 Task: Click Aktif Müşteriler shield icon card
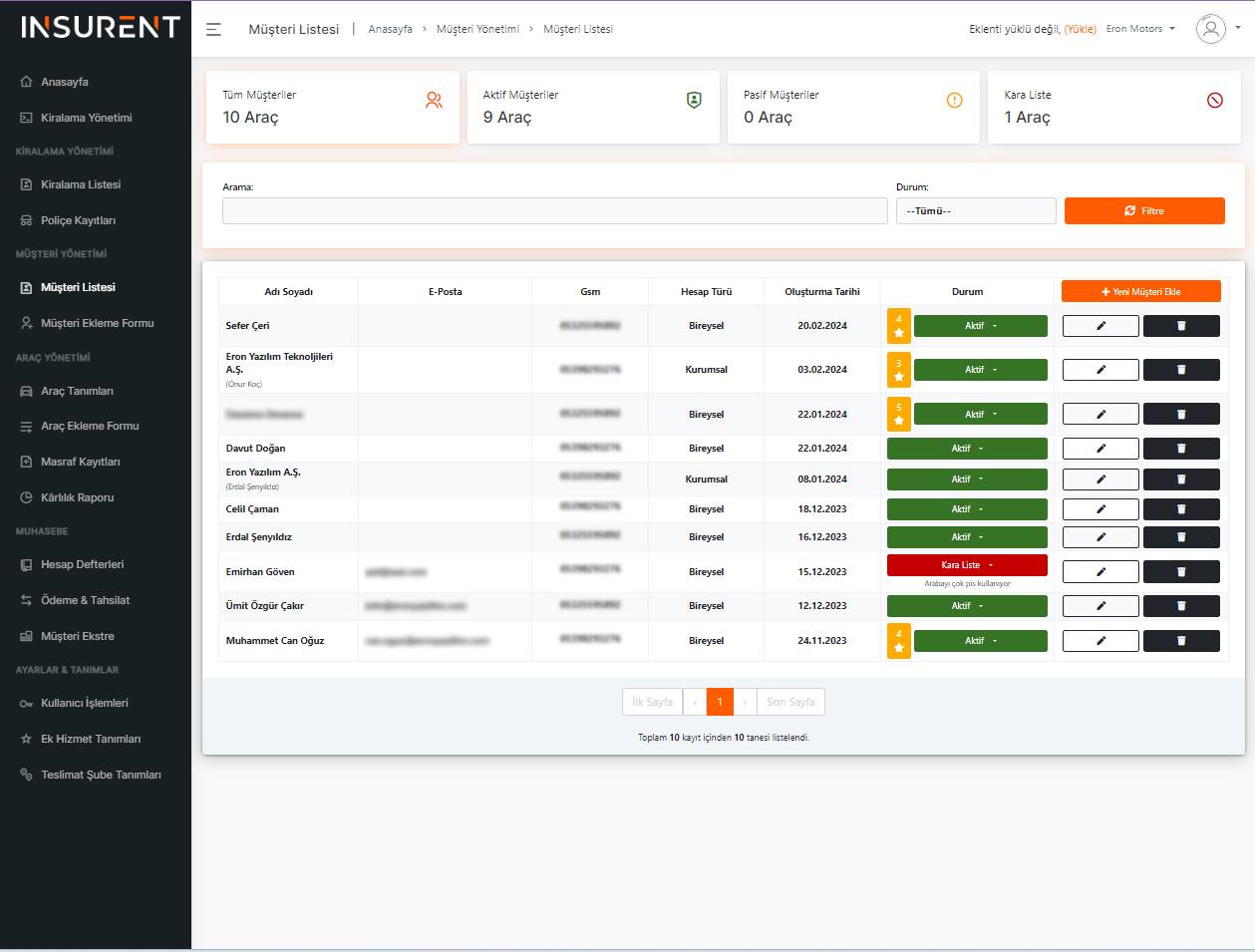coord(694,101)
